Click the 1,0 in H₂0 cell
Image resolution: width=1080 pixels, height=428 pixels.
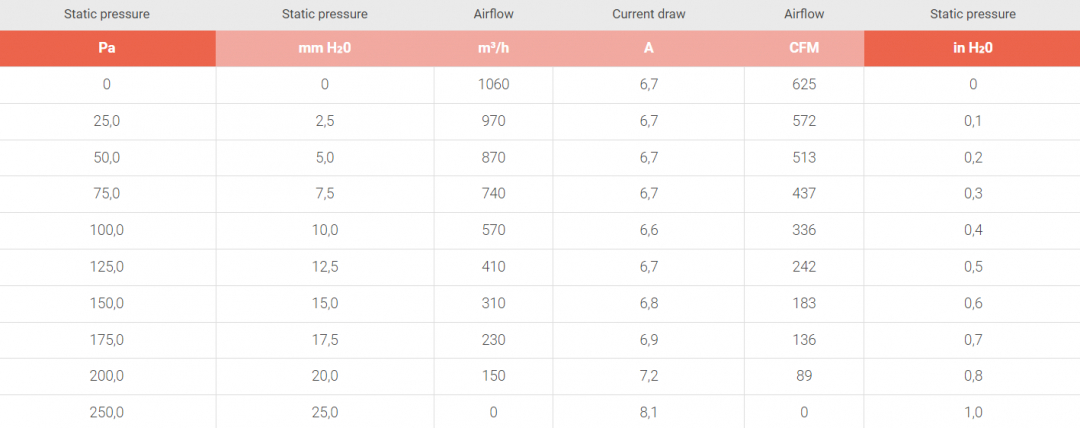[972, 413]
